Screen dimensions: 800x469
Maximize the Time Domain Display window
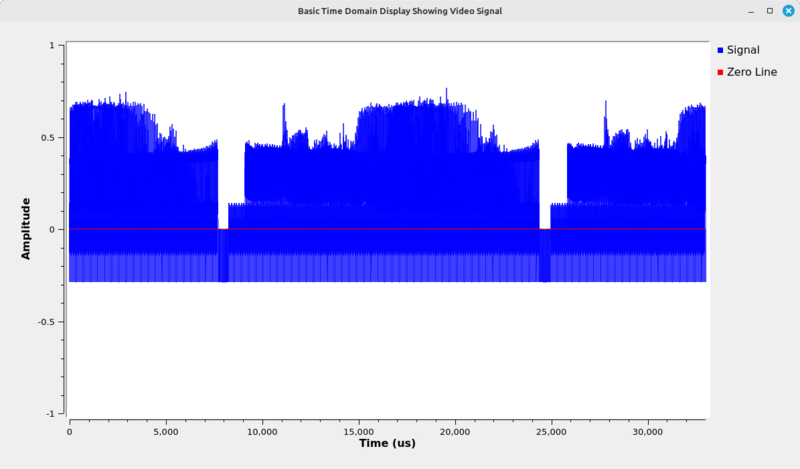pos(770,11)
